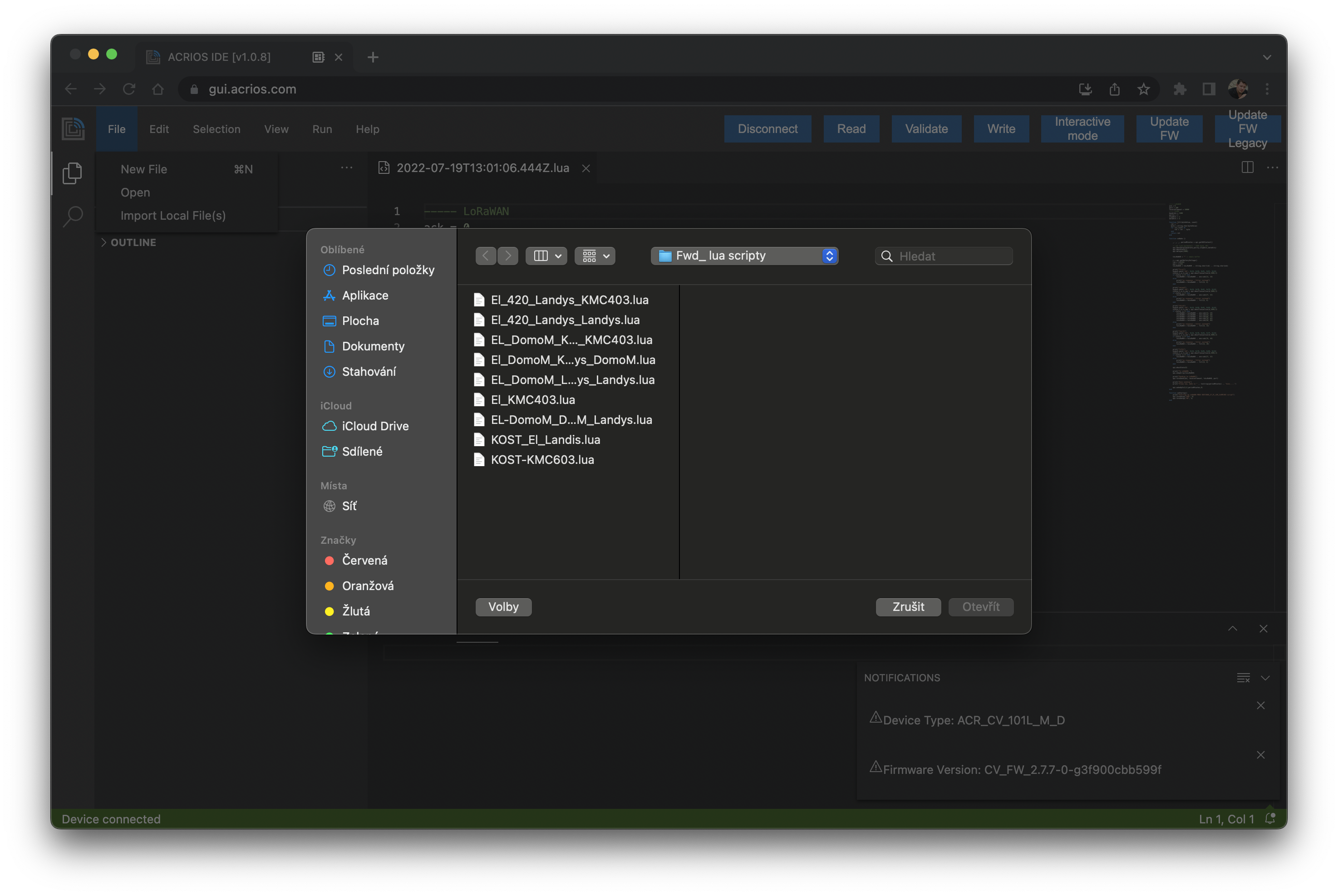Click the Update FW button

click(1169, 128)
